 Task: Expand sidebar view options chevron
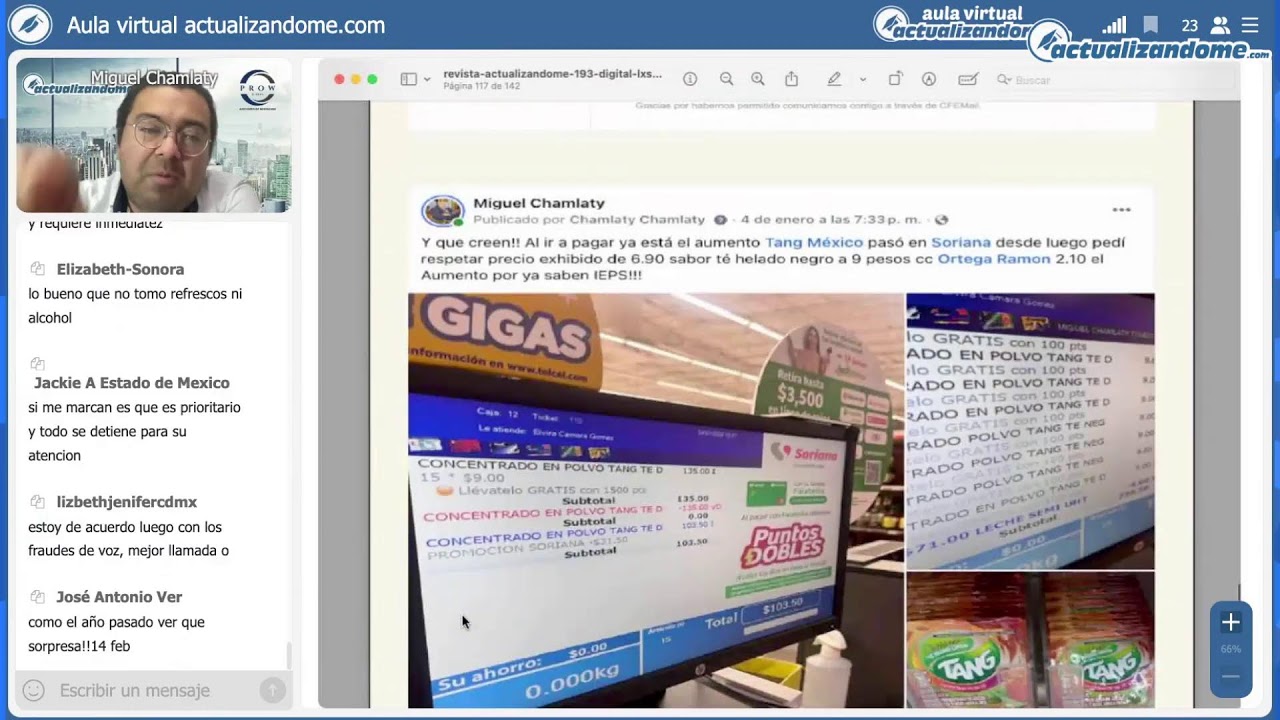(x=427, y=79)
